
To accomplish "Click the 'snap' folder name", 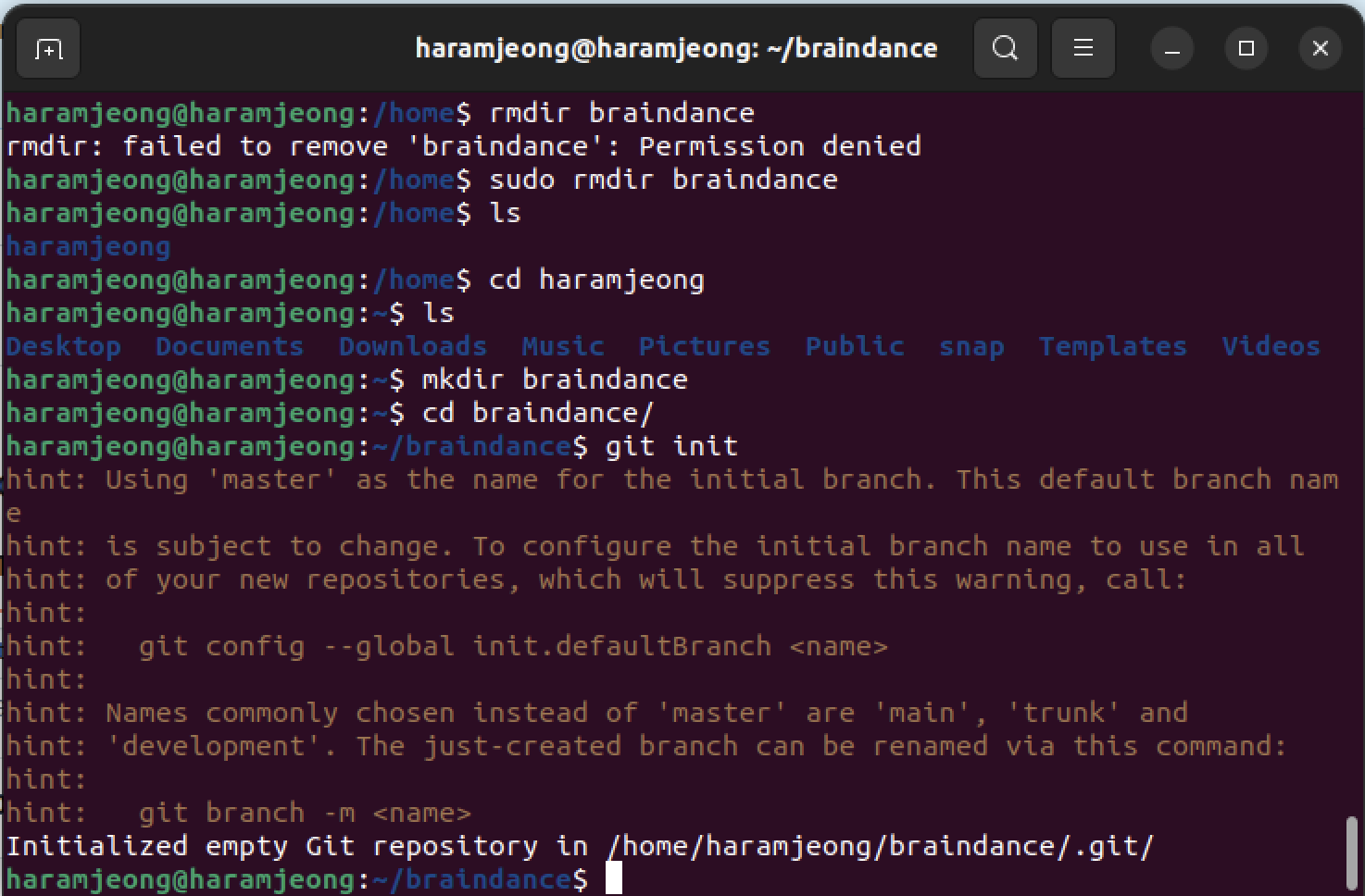I will coord(971,348).
